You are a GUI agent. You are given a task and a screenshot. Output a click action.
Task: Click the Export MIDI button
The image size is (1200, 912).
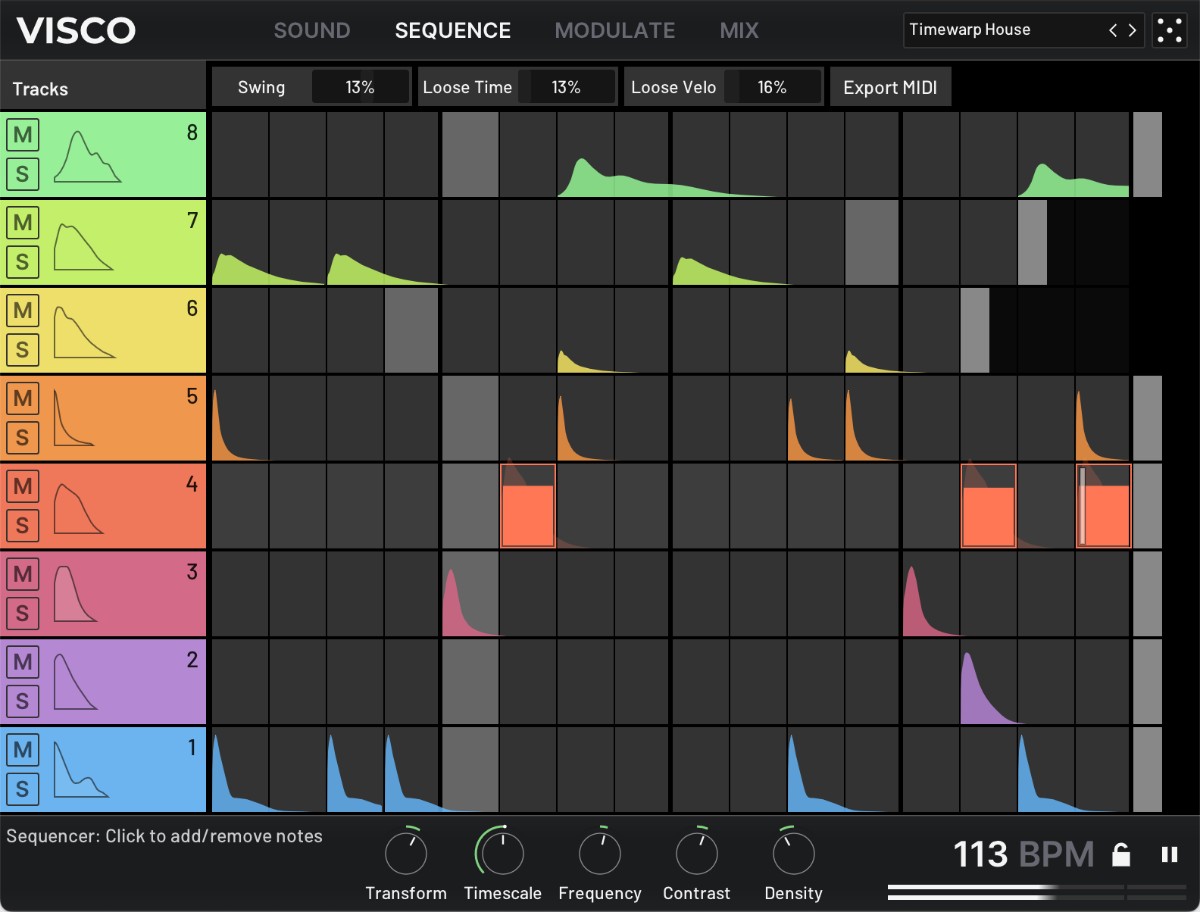coord(890,87)
